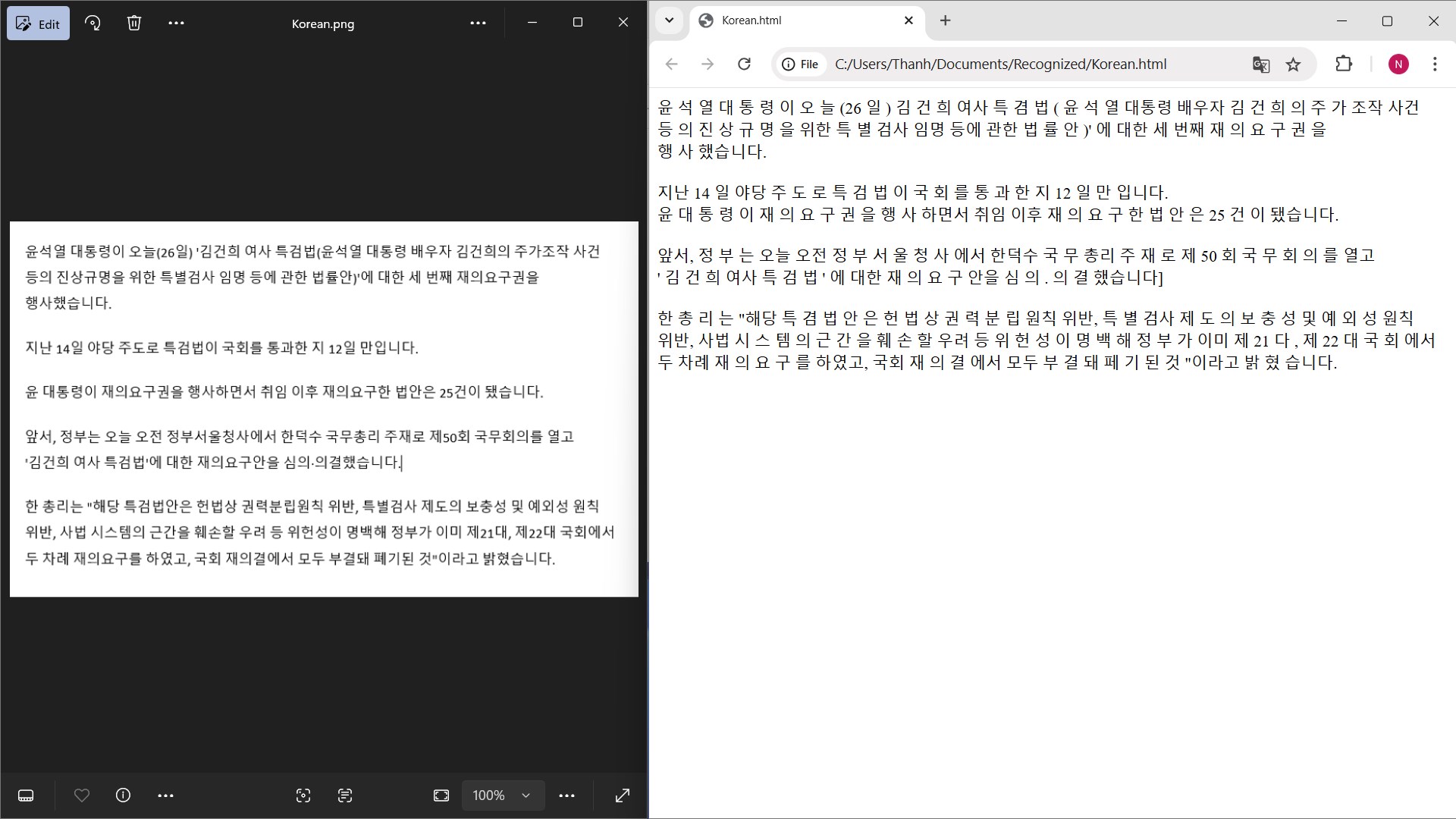Toggle filmstrip view in Photos
The height and width of the screenshot is (819, 1456).
tap(26, 795)
